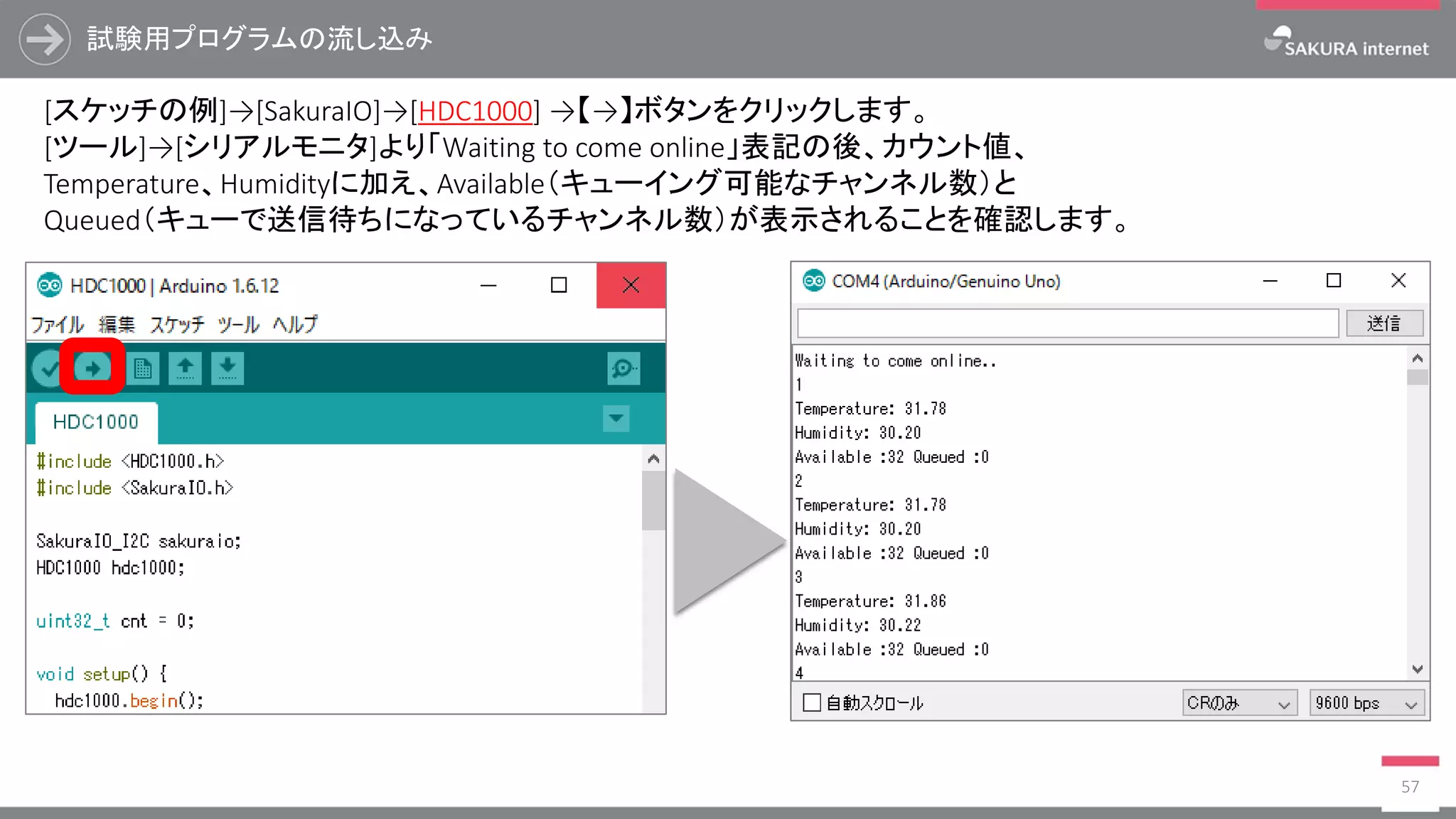Open the Serial Monitor magnifier icon
The width and height of the screenshot is (1456, 819).
coord(623,368)
